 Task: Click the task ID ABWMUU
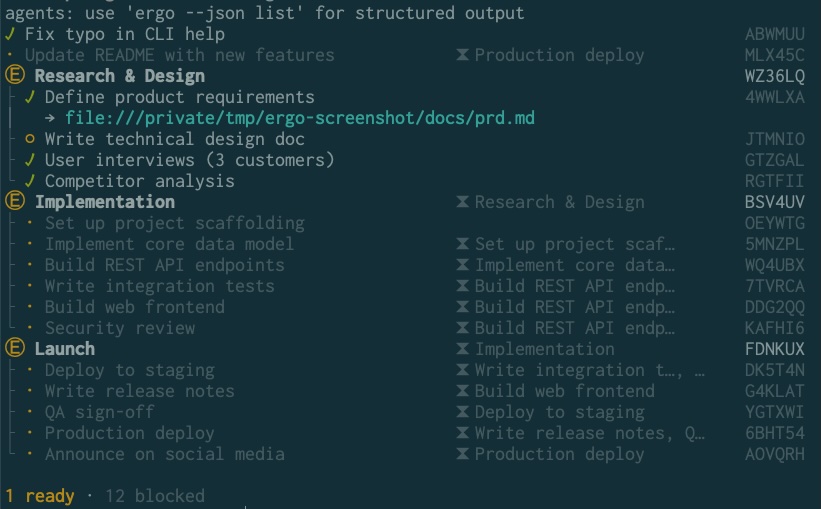tap(774, 34)
